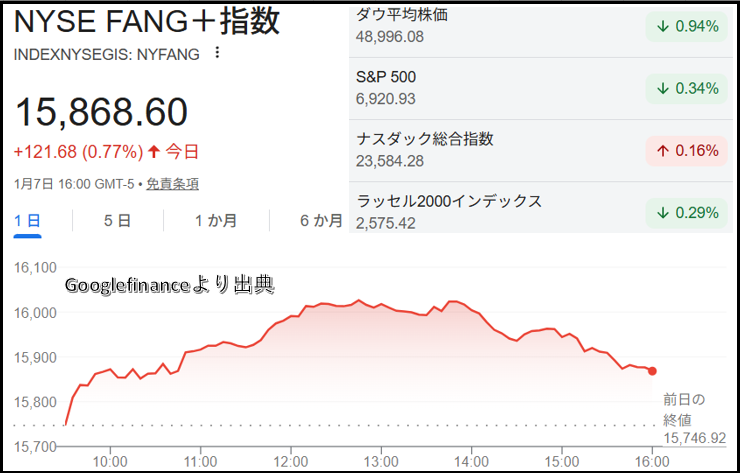The width and height of the screenshot is (740, 473).
Task: Open the three-dot menu beside NYFANG
Action: coord(218,53)
